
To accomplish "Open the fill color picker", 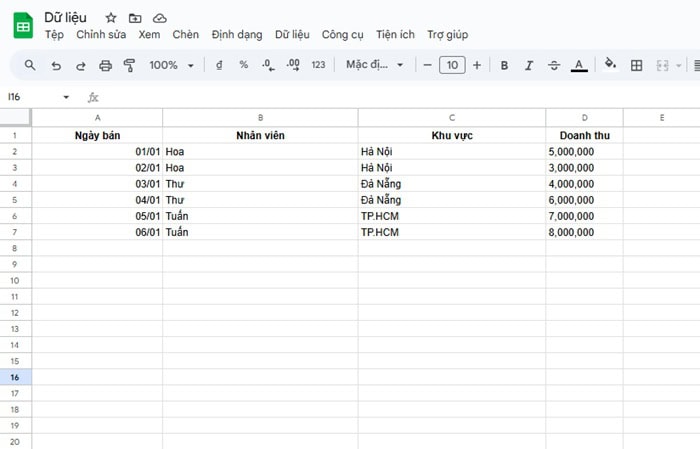I will [x=610, y=65].
